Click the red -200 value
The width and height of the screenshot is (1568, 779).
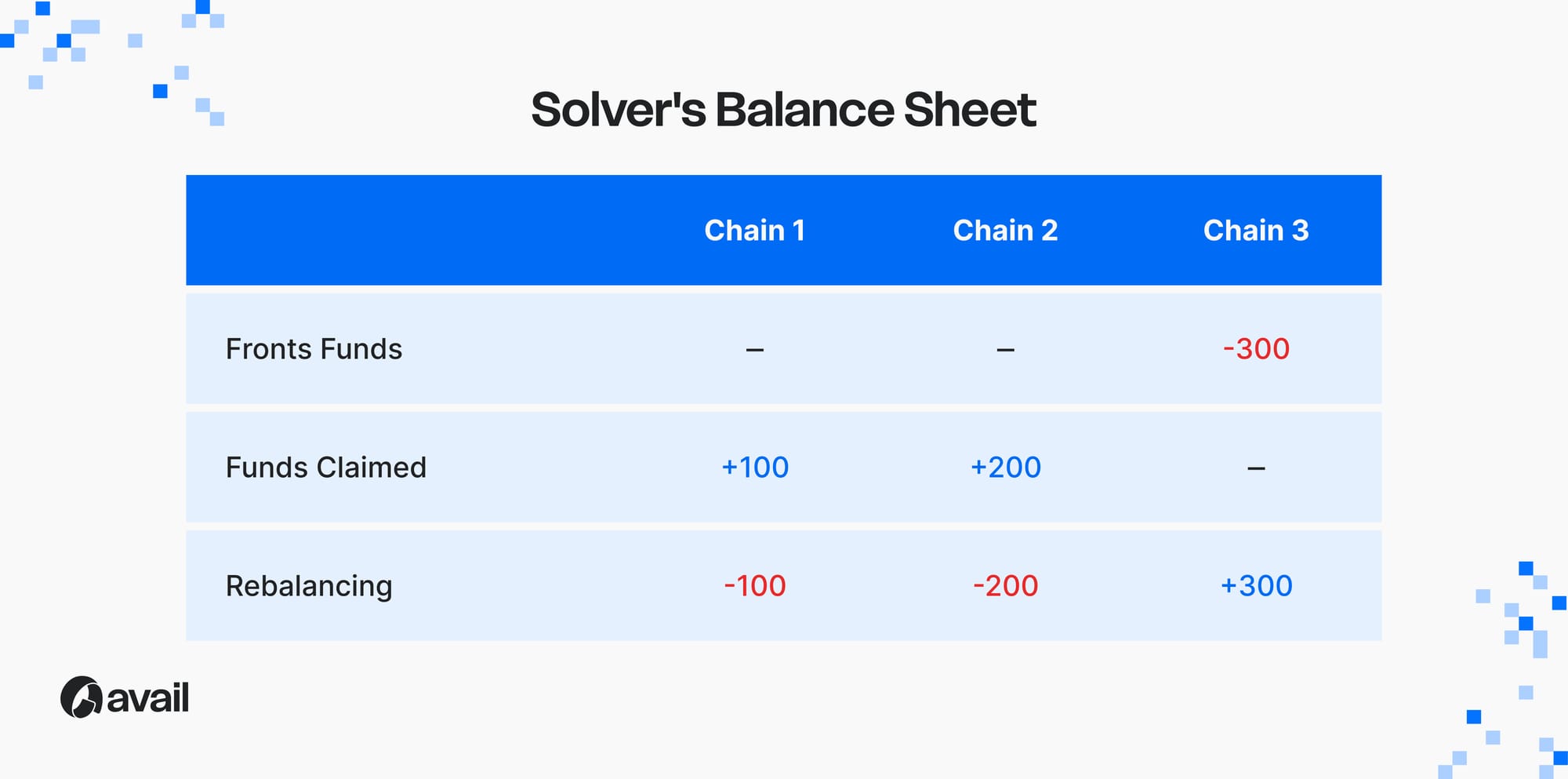[1006, 586]
